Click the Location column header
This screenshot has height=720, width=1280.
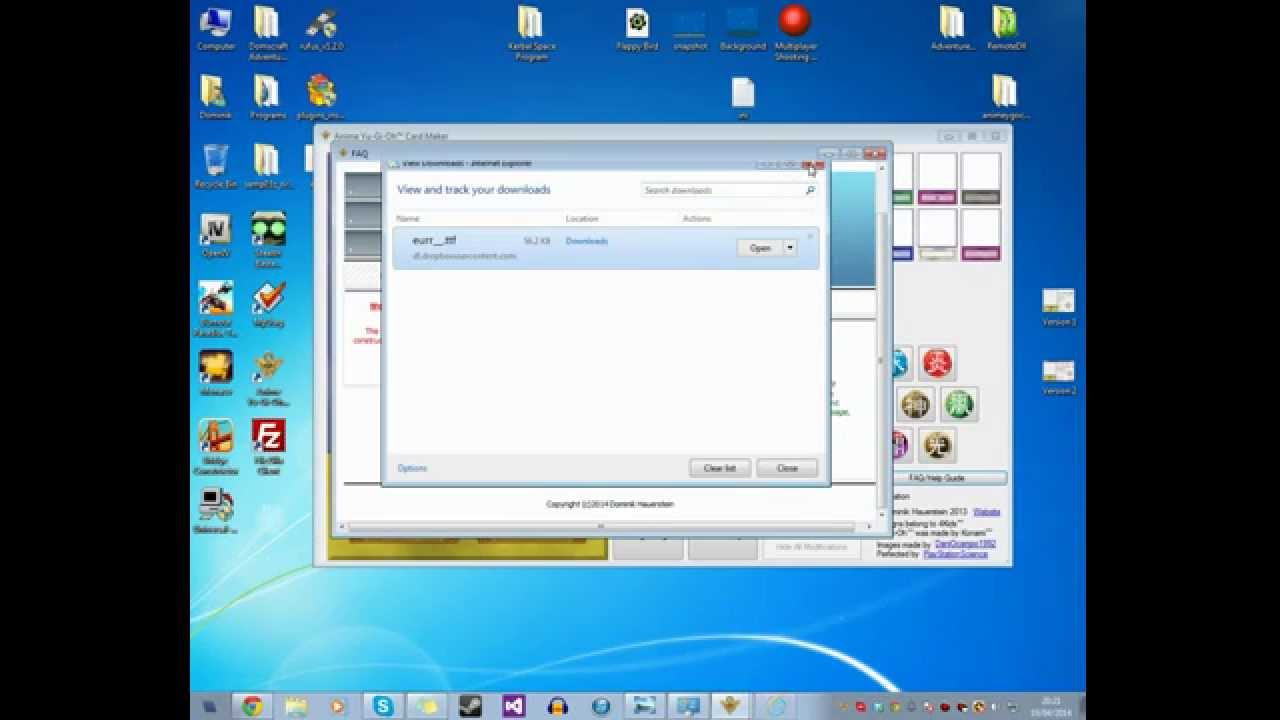582,218
